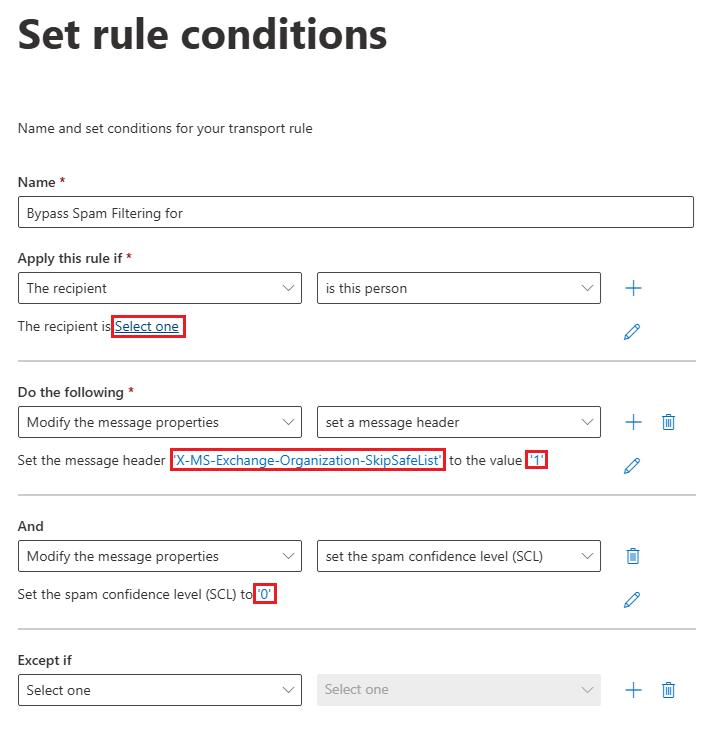The width and height of the screenshot is (712, 739).
Task: Expand the first 'Modify the message properties' dropdown under Do the following
Action: (x=160, y=422)
